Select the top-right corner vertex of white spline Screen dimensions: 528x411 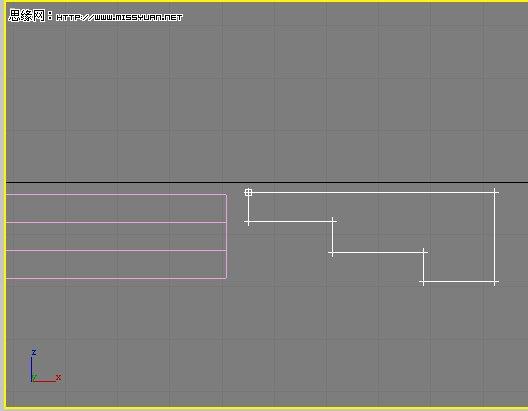click(x=495, y=193)
